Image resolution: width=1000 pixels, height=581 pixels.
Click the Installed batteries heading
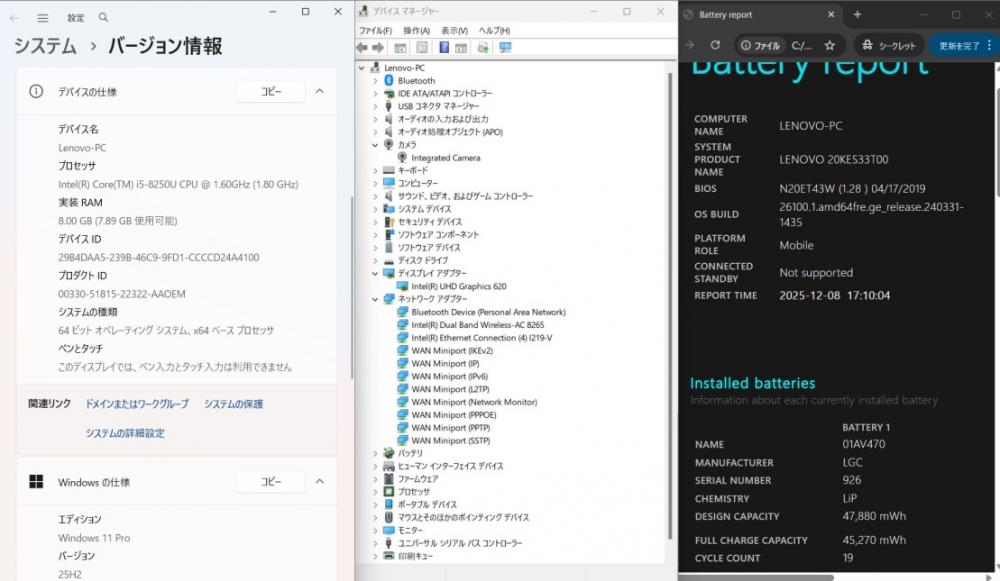(x=753, y=383)
